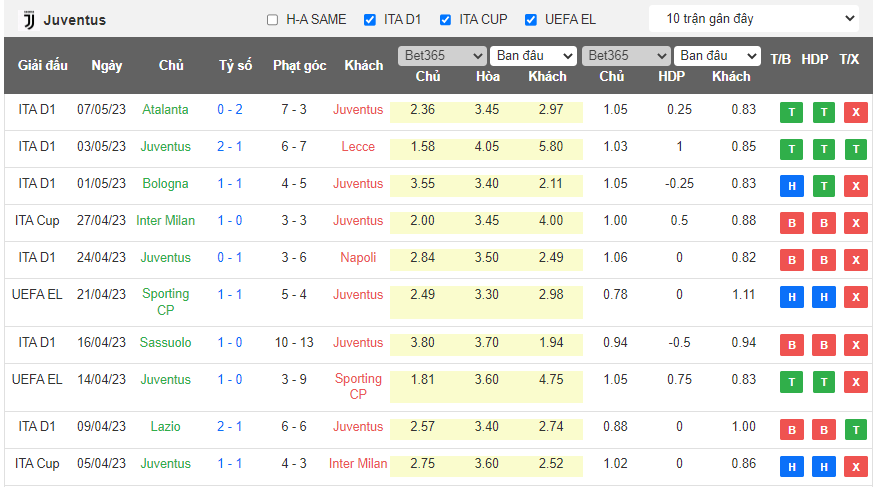Viewport: 873px width, 487px height.
Task: Click green T result badge for Atalanta match
Action: [792, 113]
